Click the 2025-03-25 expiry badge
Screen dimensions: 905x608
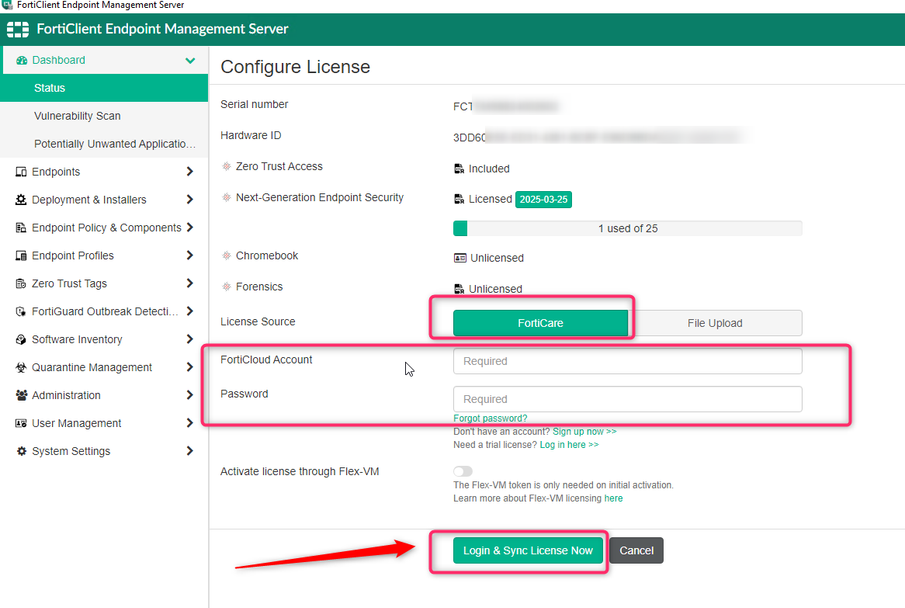click(x=543, y=199)
